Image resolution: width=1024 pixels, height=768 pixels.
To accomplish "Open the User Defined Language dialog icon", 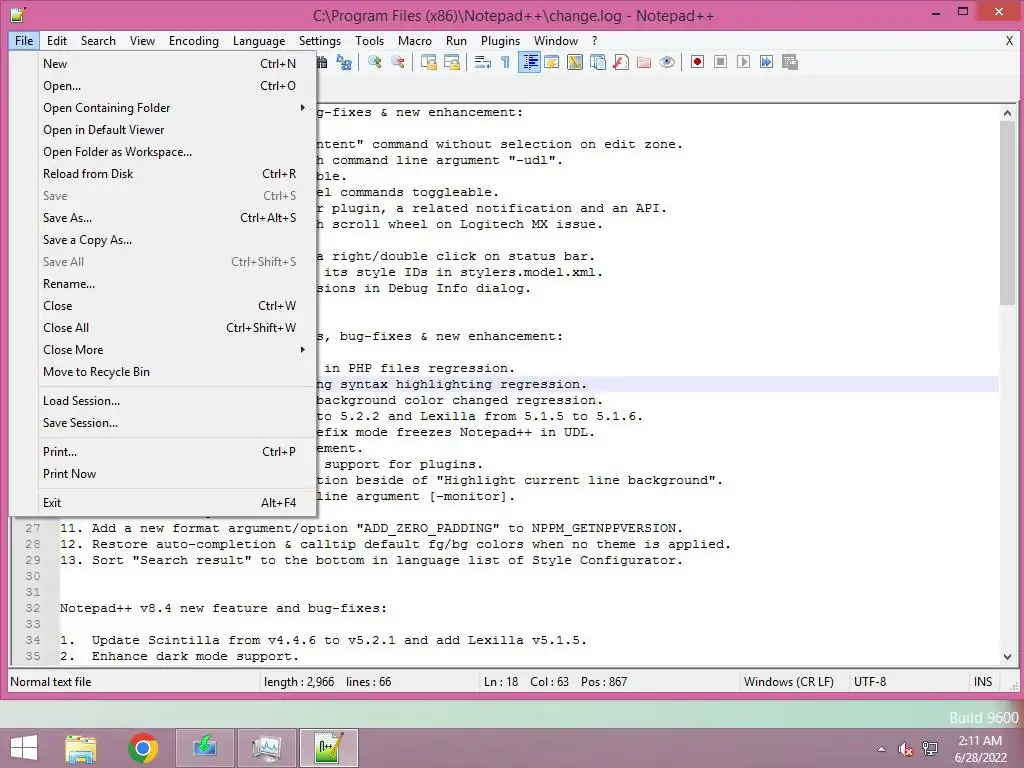I will point(552,62).
